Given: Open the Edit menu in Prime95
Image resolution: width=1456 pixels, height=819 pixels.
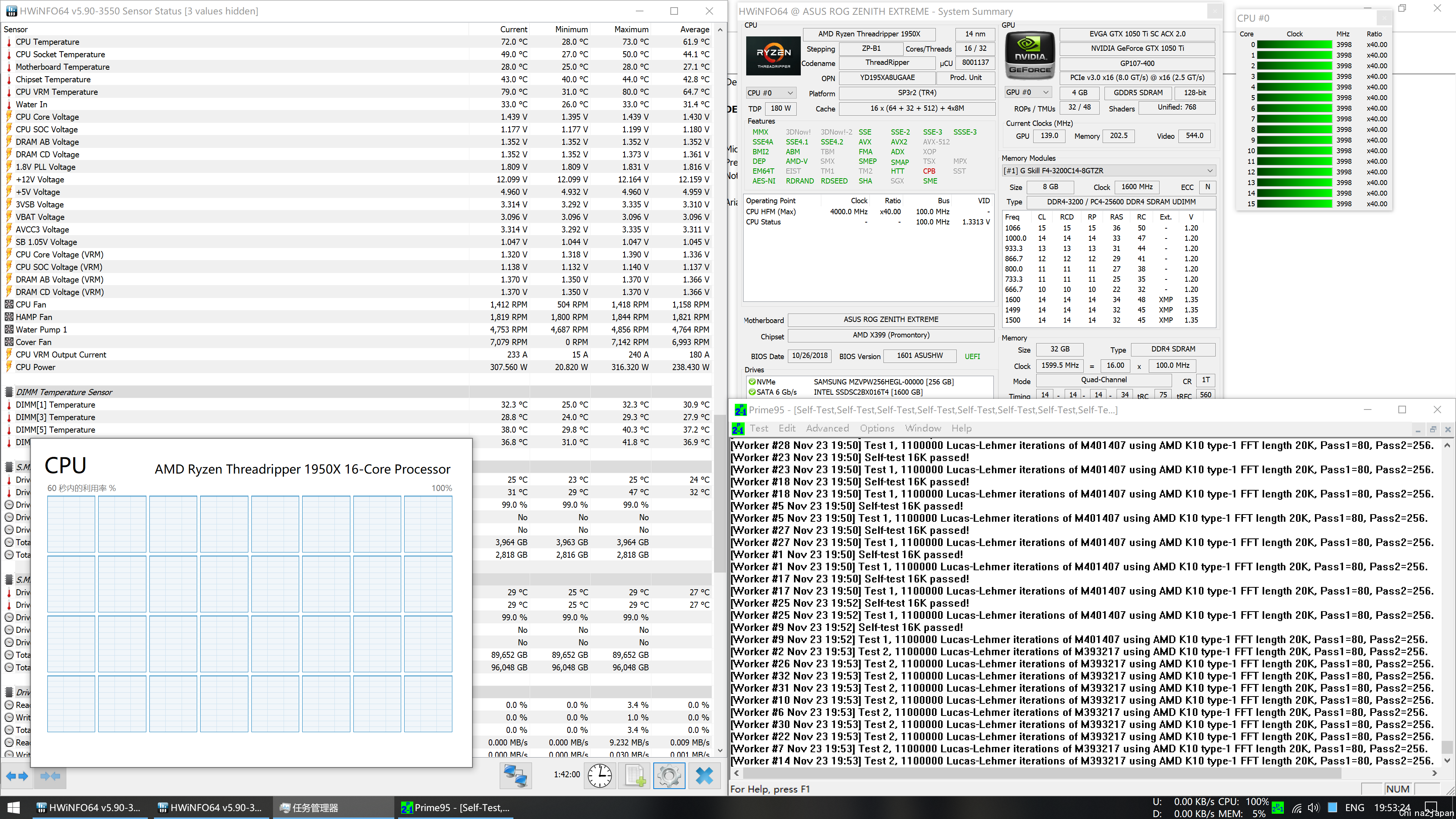Looking at the screenshot, I should [x=787, y=428].
